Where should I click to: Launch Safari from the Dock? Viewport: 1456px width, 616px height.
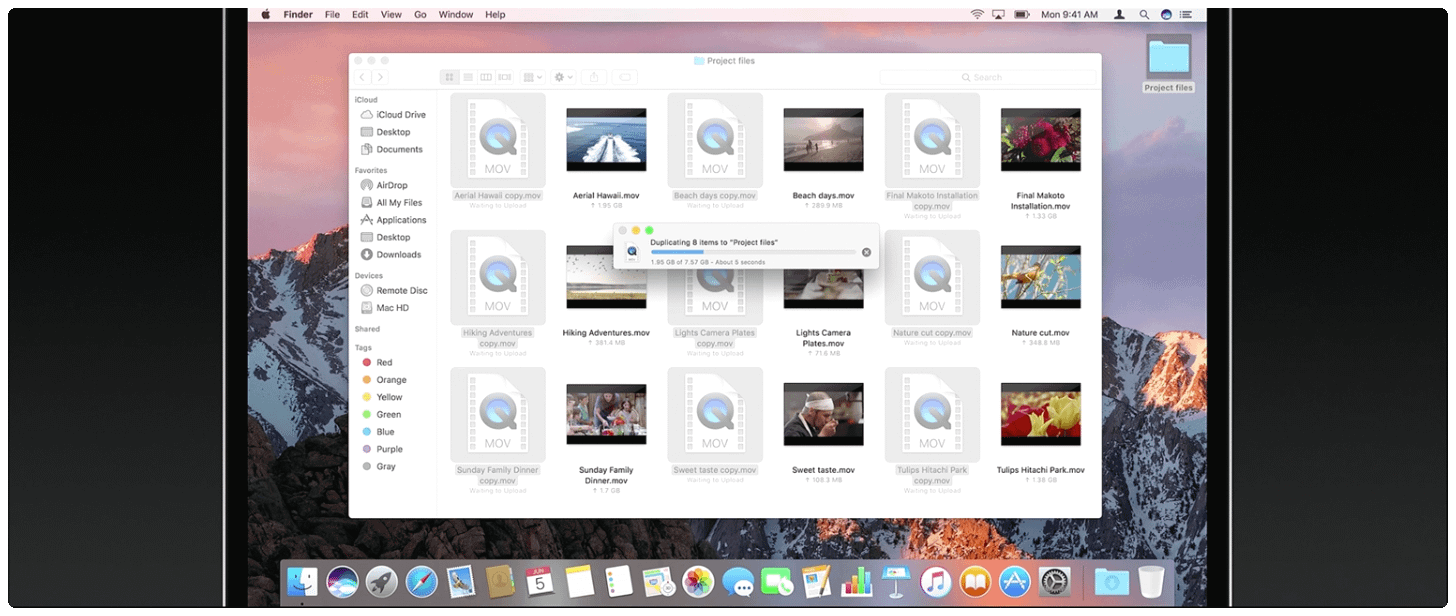click(x=422, y=581)
